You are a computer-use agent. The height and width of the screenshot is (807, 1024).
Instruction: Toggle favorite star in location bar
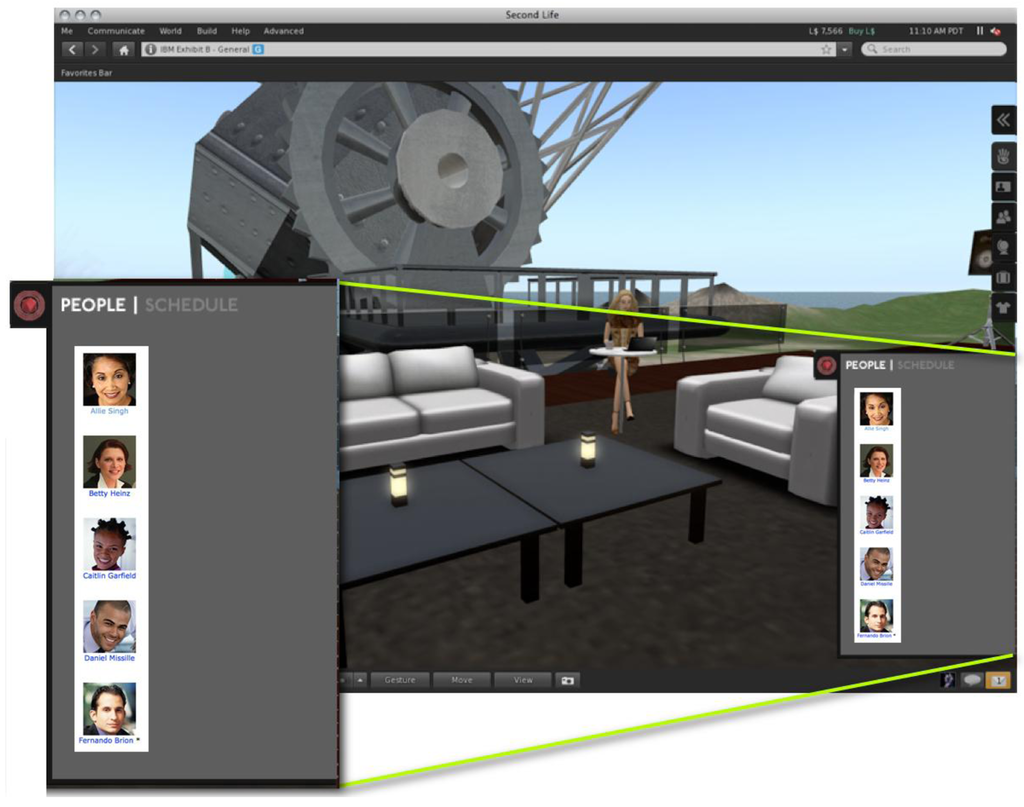(826, 50)
